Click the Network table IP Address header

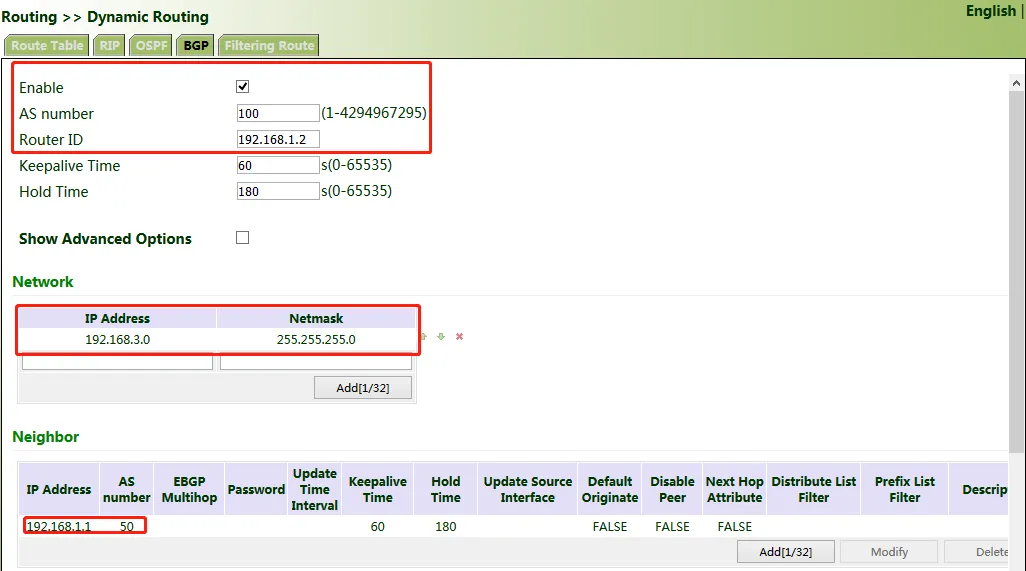click(x=117, y=319)
